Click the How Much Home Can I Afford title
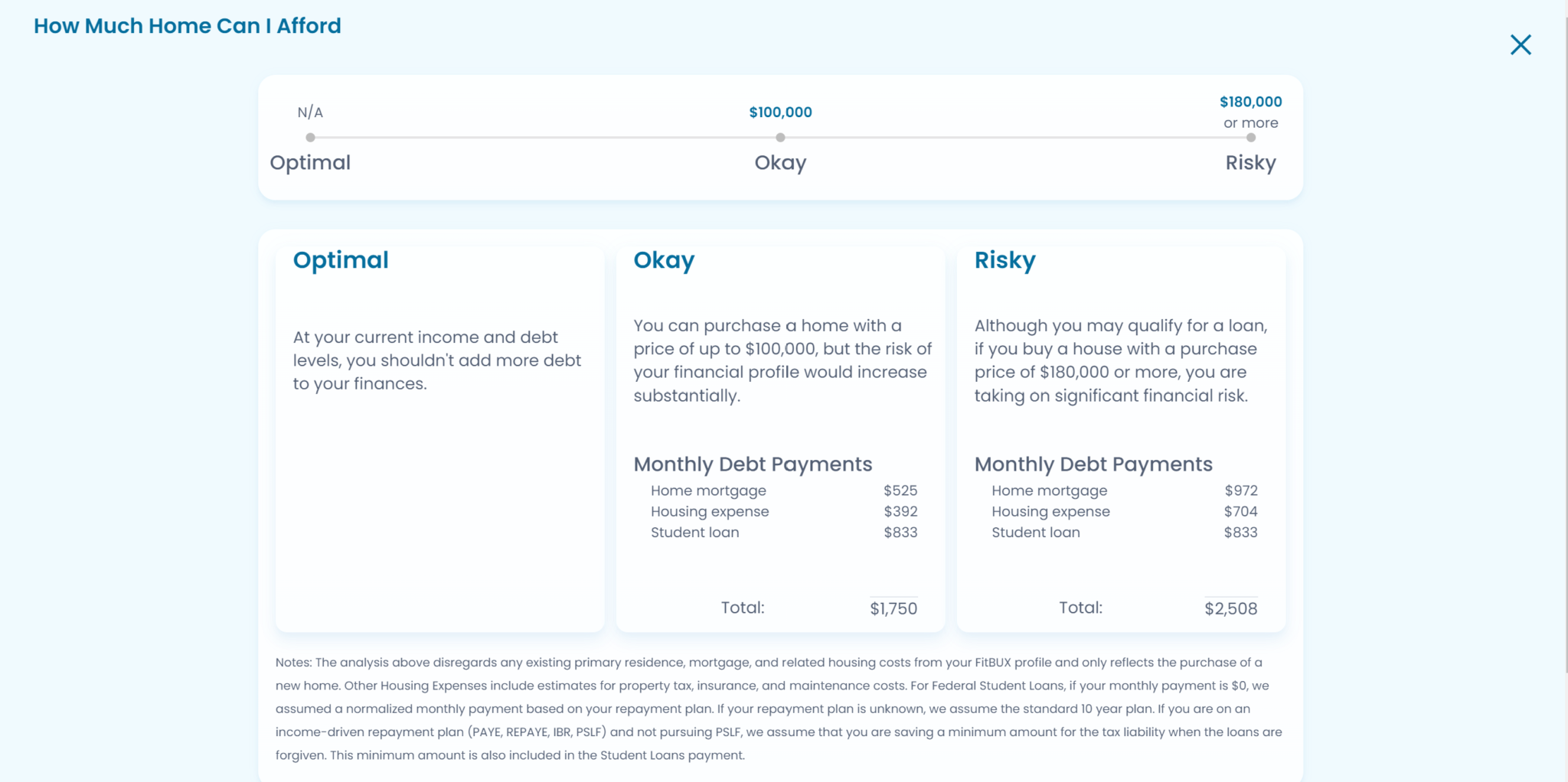This screenshot has height=782, width=1568. [x=188, y=26]
